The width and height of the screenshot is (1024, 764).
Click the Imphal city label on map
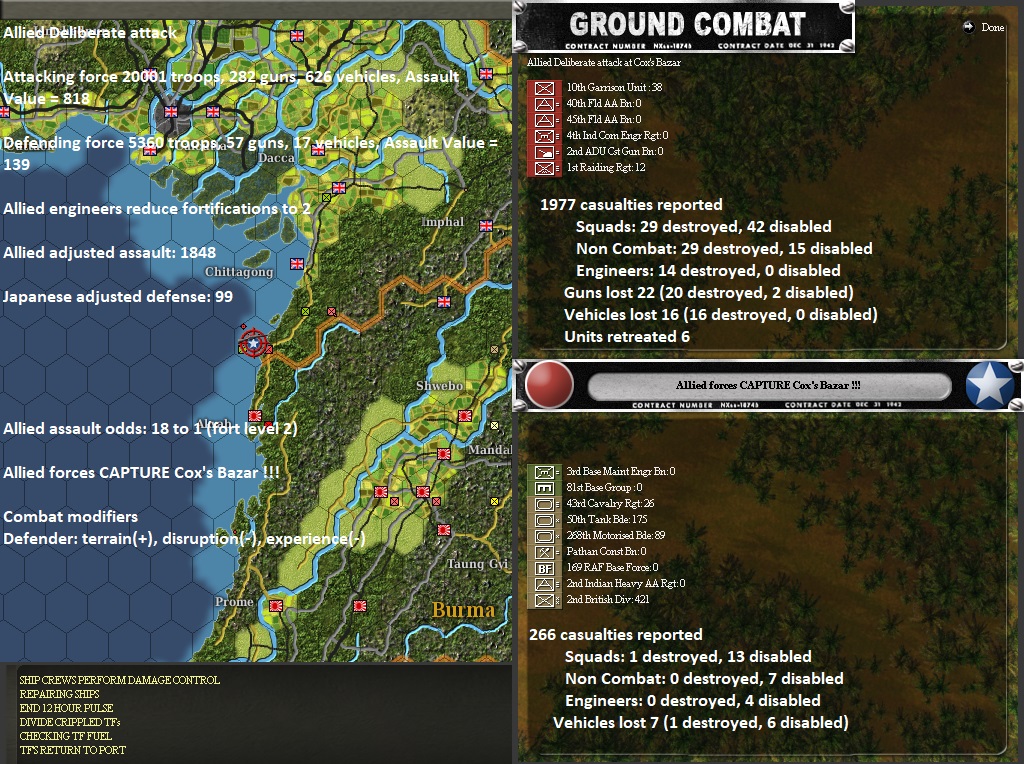click(x=443, y=222)
